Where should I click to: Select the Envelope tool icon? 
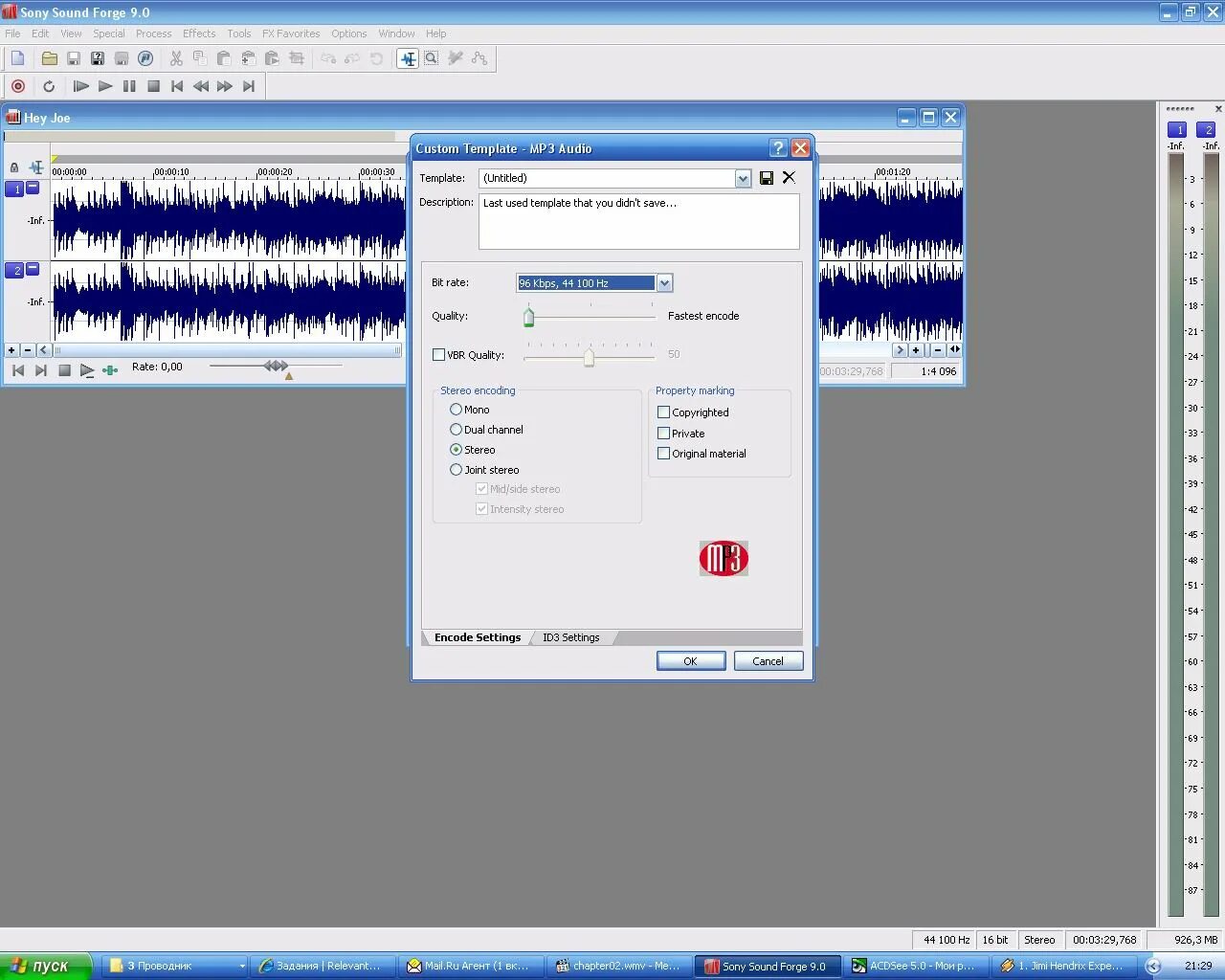479,58
